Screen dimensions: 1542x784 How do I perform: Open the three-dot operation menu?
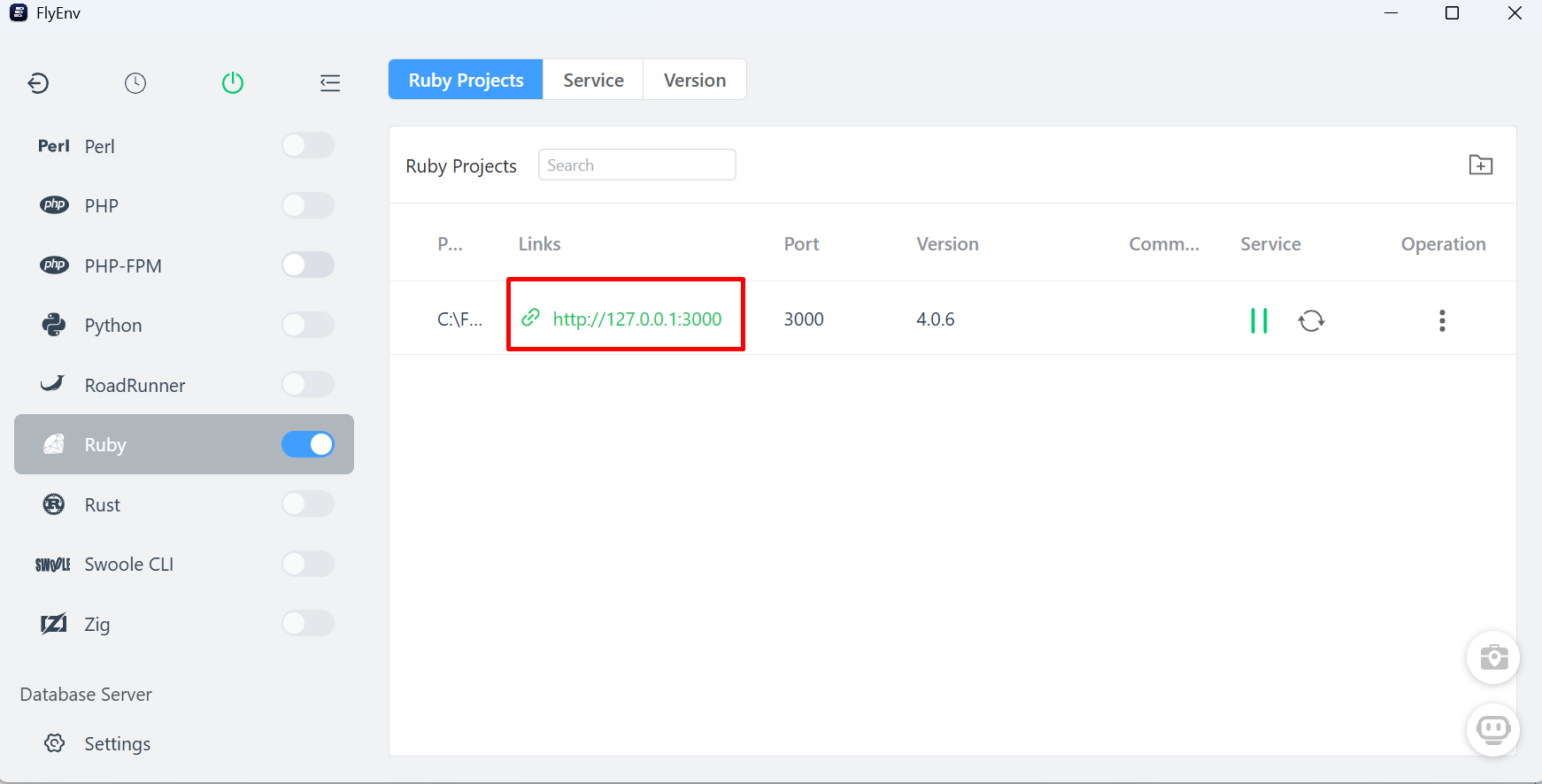coord(1442,320)
